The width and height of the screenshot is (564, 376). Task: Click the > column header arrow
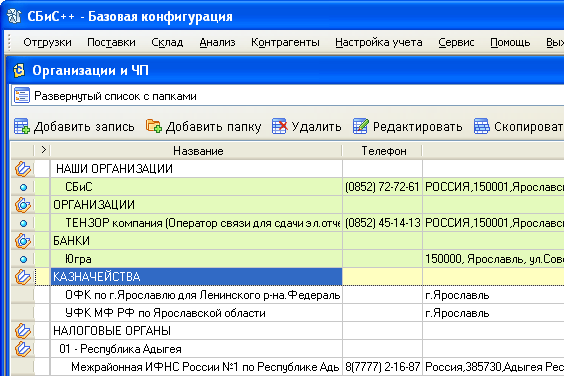pos(43,150)
